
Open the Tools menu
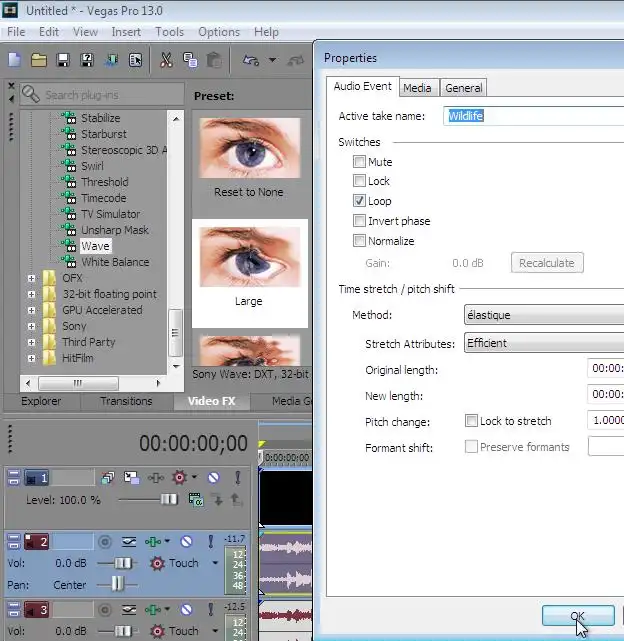[x=169, y=32]
